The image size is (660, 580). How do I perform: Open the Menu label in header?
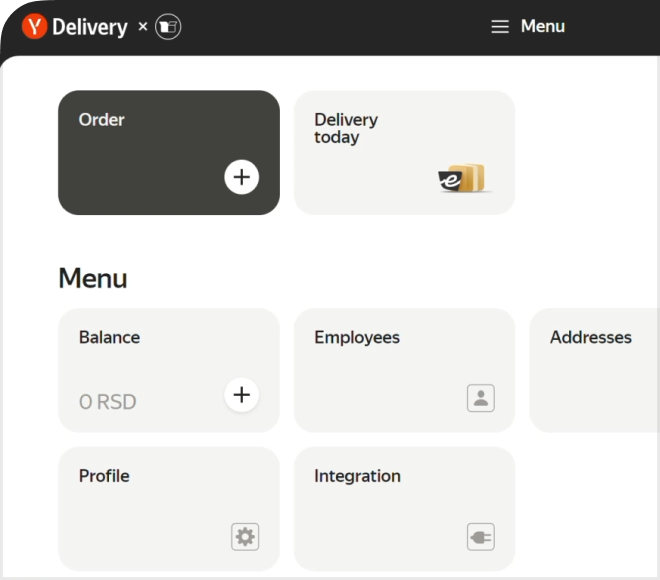(543, 27)
